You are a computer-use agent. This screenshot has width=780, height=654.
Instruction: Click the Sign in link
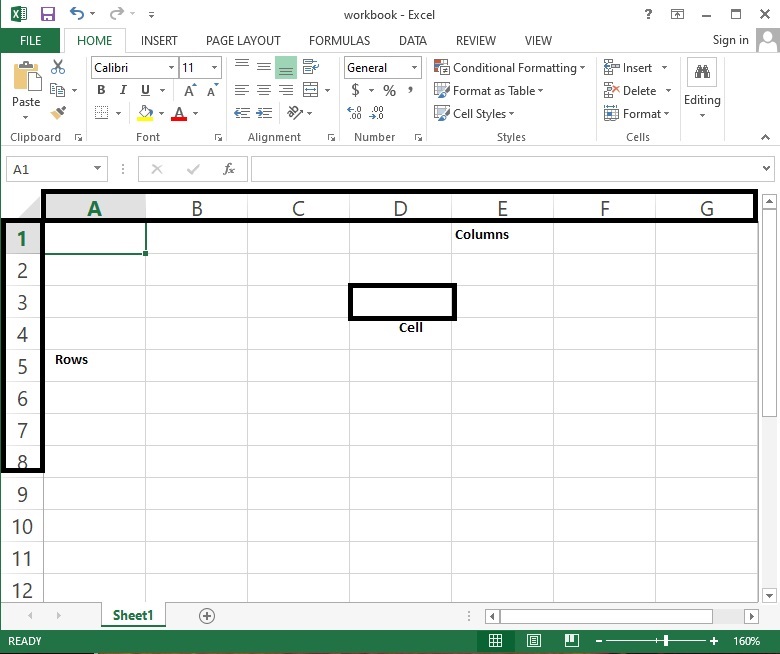[730, 40]
